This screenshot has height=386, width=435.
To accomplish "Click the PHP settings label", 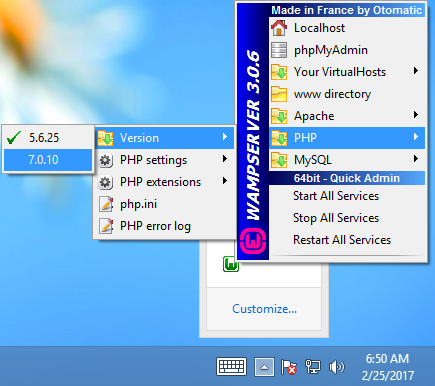I will coord(153,160).
